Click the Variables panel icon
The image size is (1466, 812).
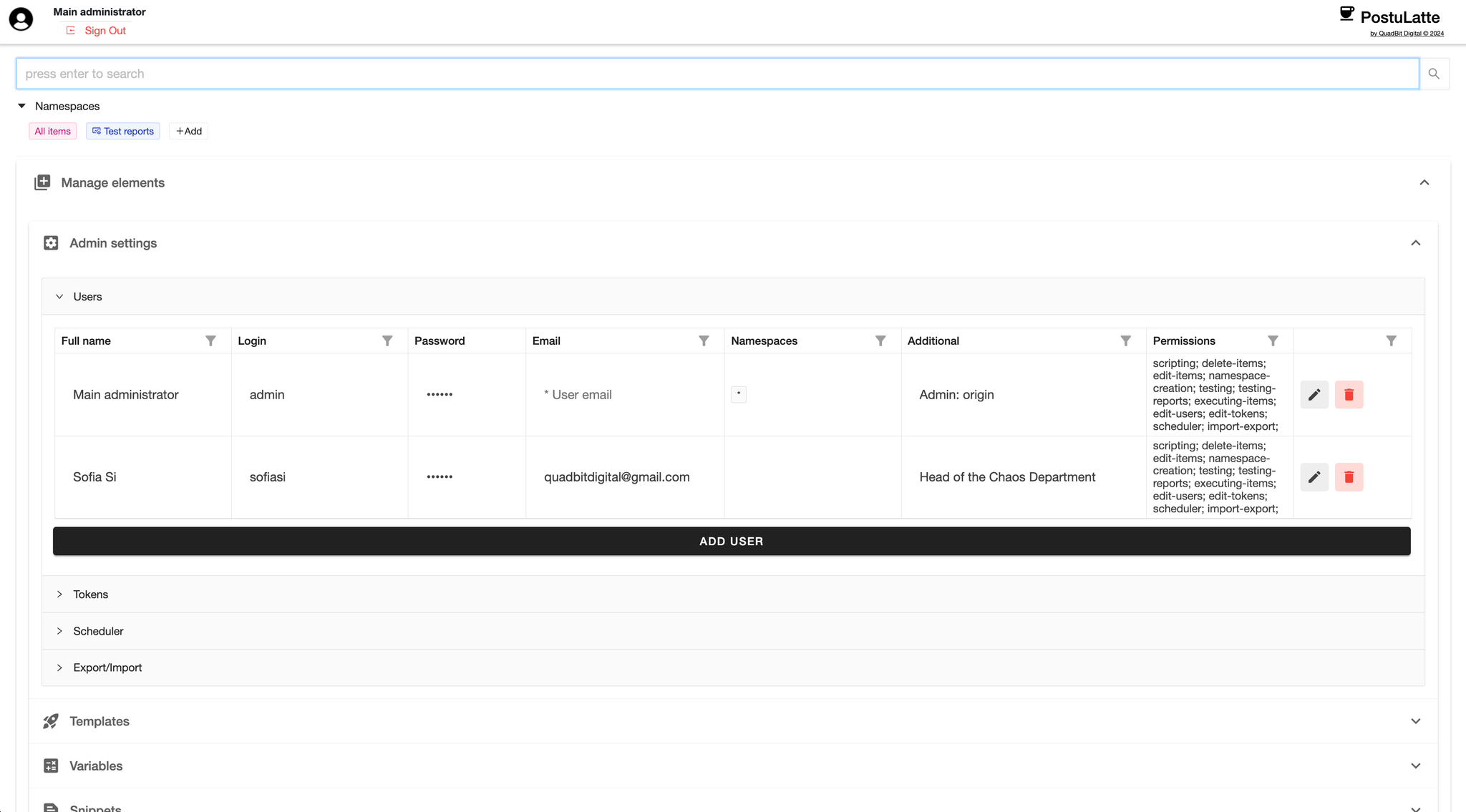point(50,765)
